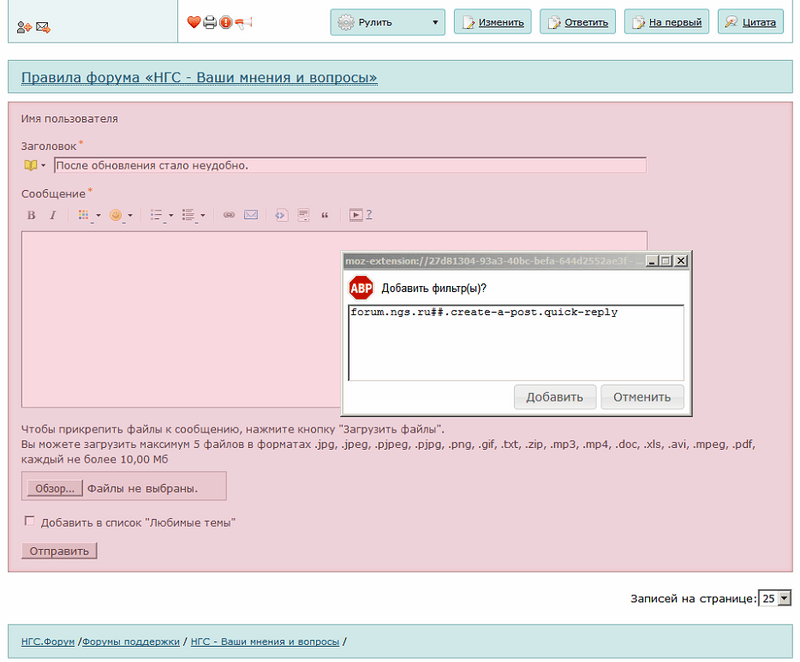The height and width of the screenshot is (662, 800).
Task: Click the insert email envelope icon
Action: pos(251,215)
